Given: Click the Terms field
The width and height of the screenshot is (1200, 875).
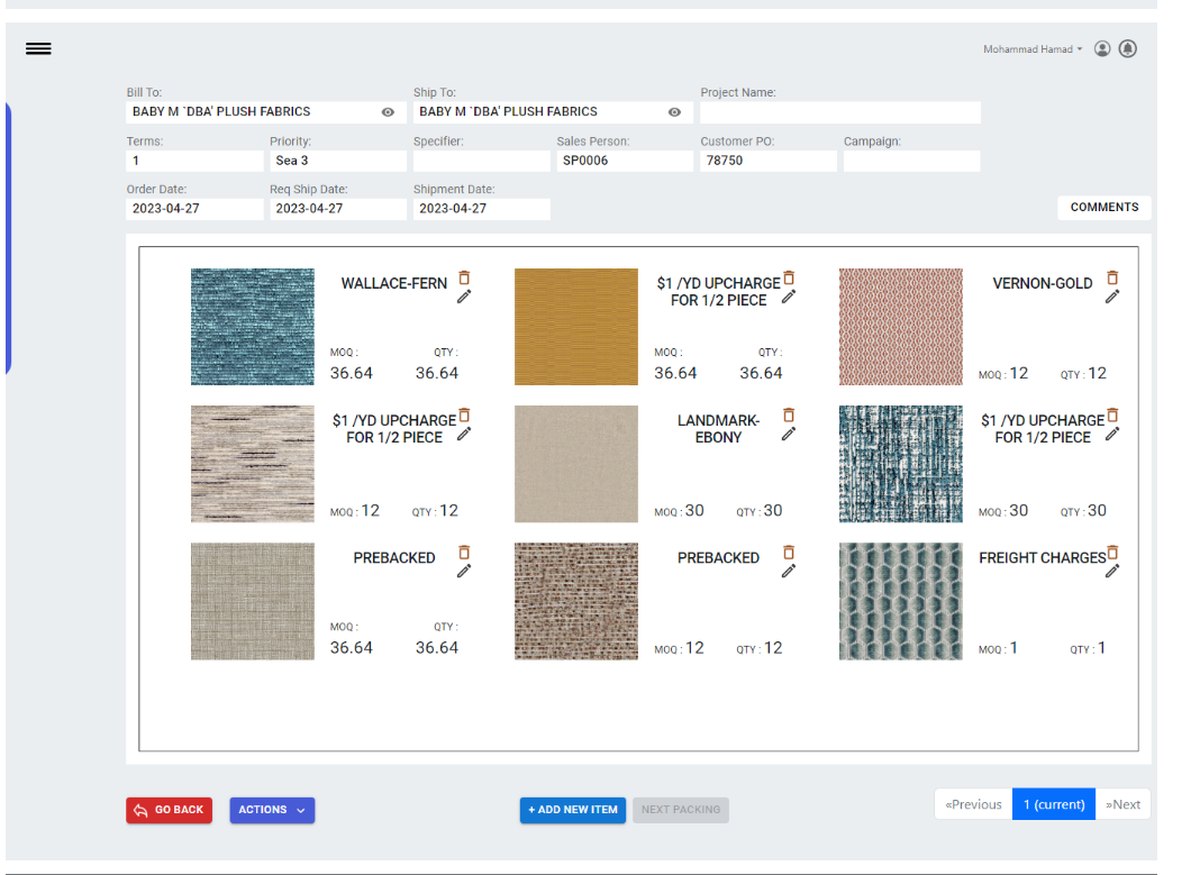Looking at the screenshot, I should pyautogui.click(x=195, y=160).
